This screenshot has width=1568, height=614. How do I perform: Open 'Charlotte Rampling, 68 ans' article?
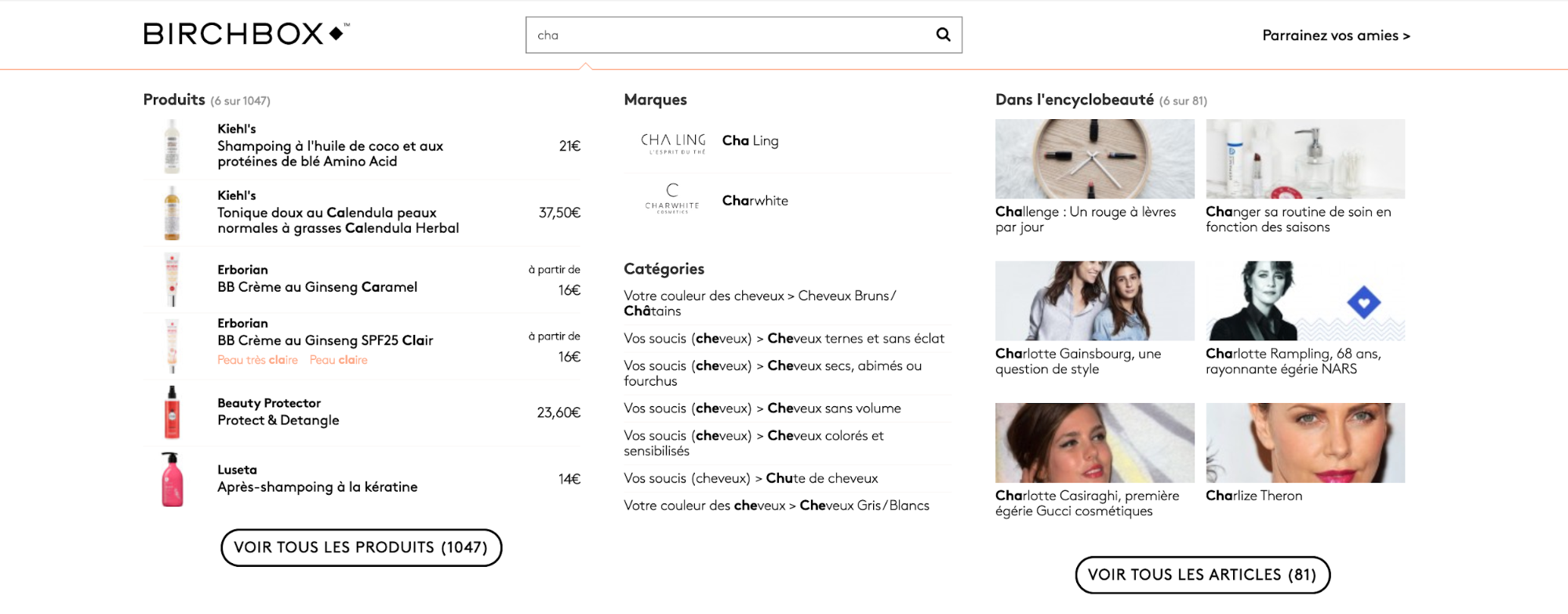point(1293,361)
